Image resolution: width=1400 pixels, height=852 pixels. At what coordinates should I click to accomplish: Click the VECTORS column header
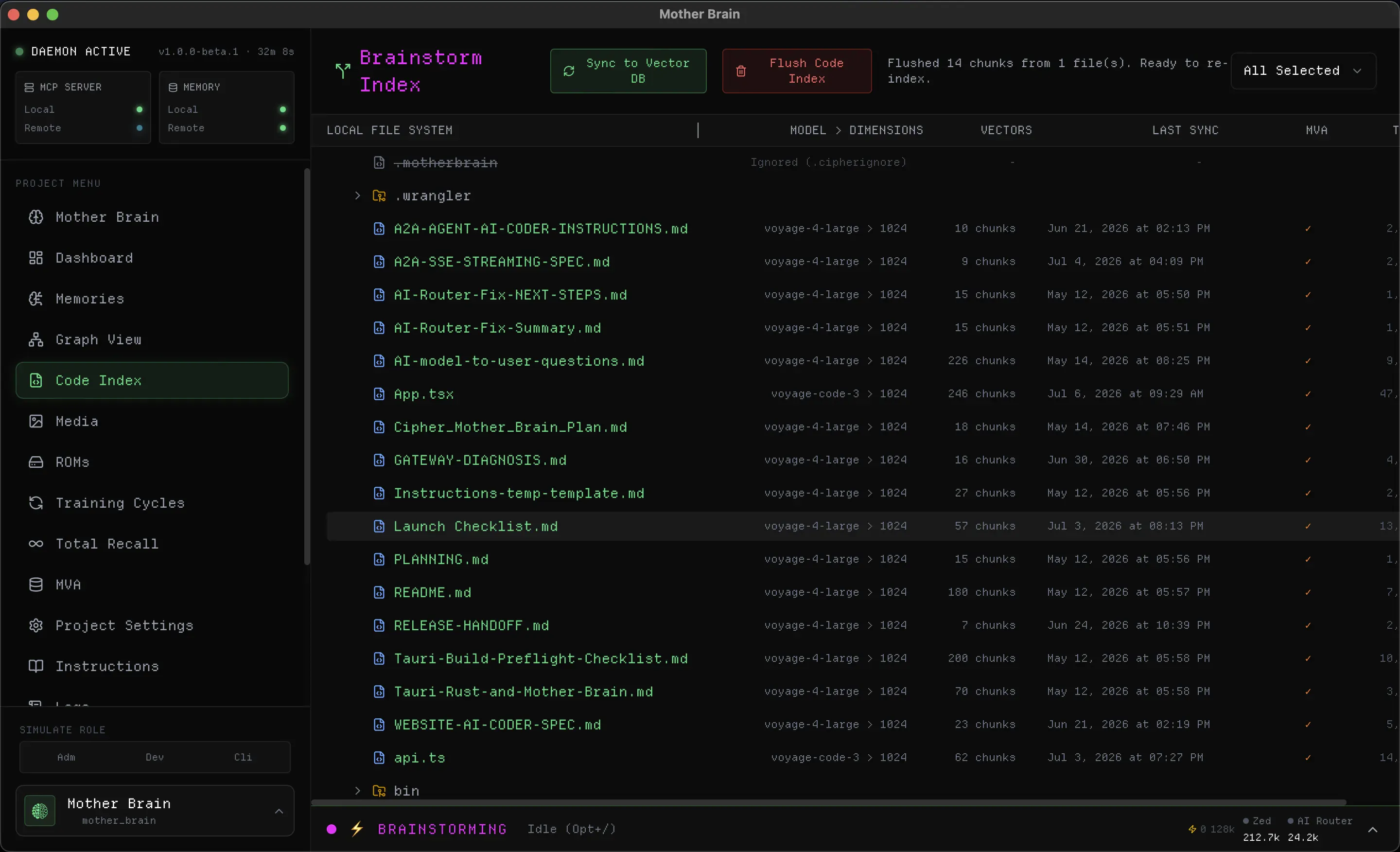click(x=1006, y=131)
